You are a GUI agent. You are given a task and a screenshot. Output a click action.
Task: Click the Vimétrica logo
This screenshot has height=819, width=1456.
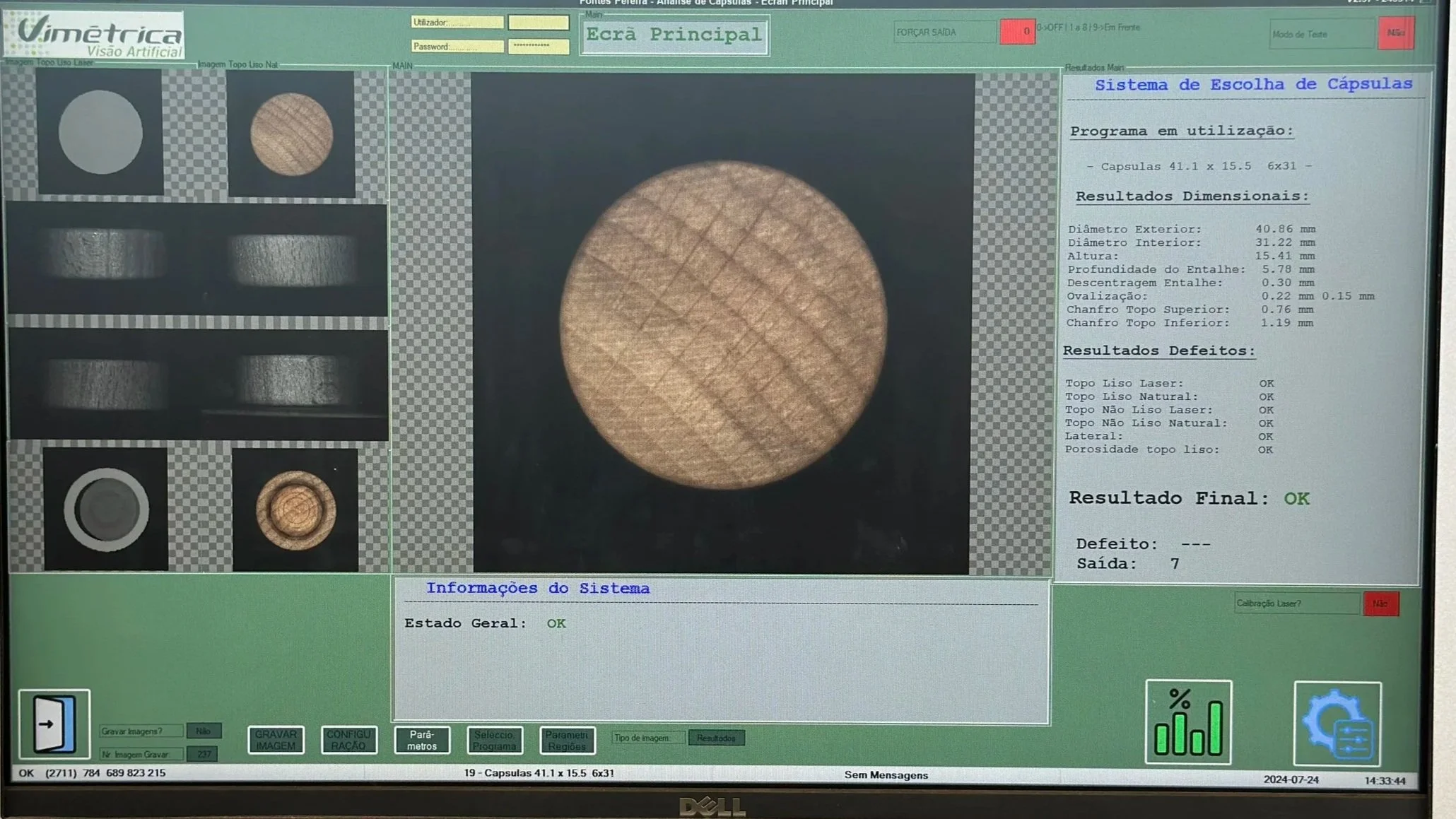pyautogui.click(x=94, y=35)
